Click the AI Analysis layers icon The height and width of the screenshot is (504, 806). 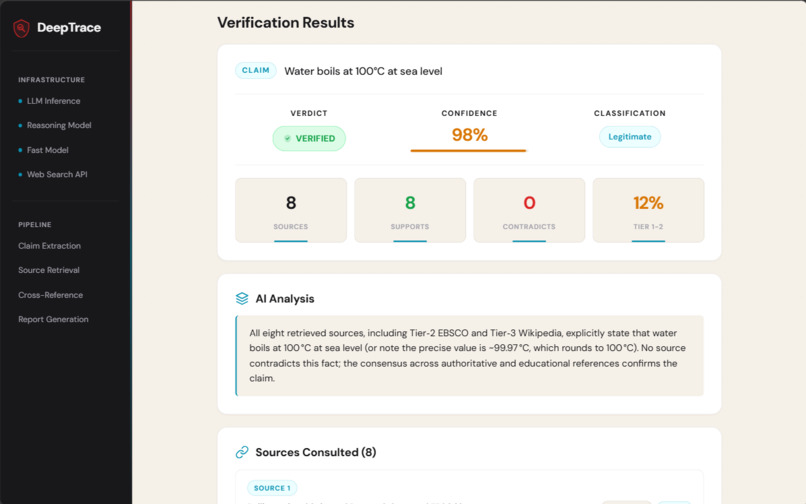coord(242,299)
